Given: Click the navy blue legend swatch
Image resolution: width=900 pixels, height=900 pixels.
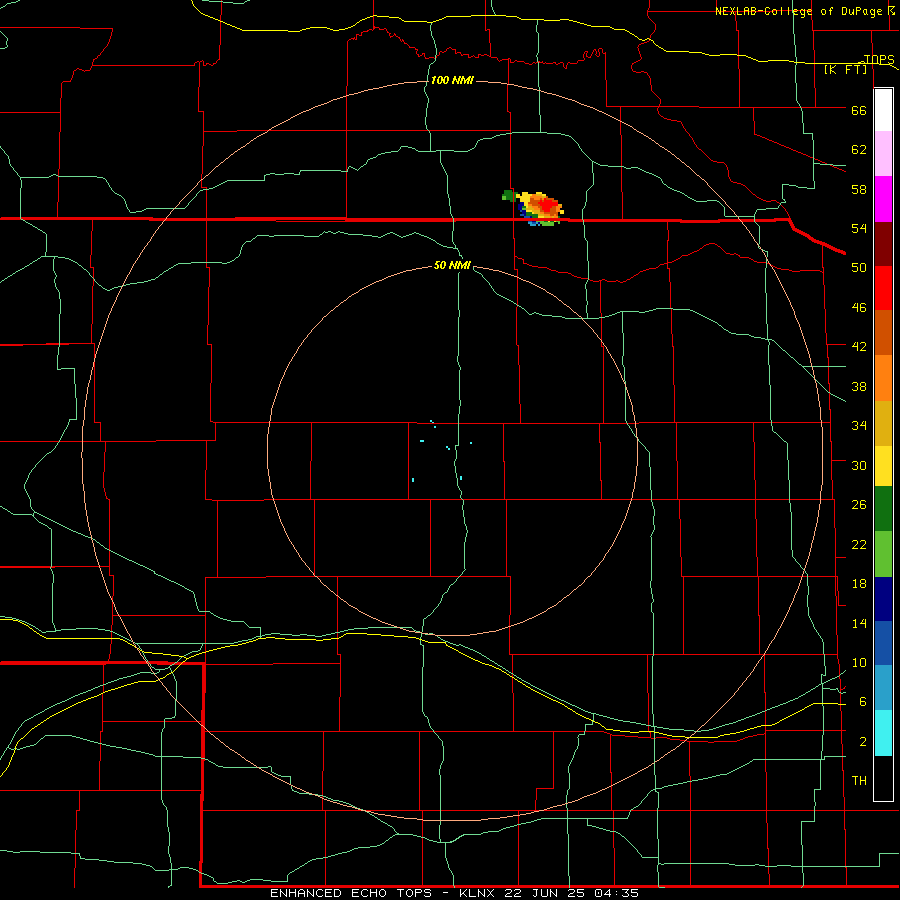Looking at the screenshot, I should pos(883,599).
